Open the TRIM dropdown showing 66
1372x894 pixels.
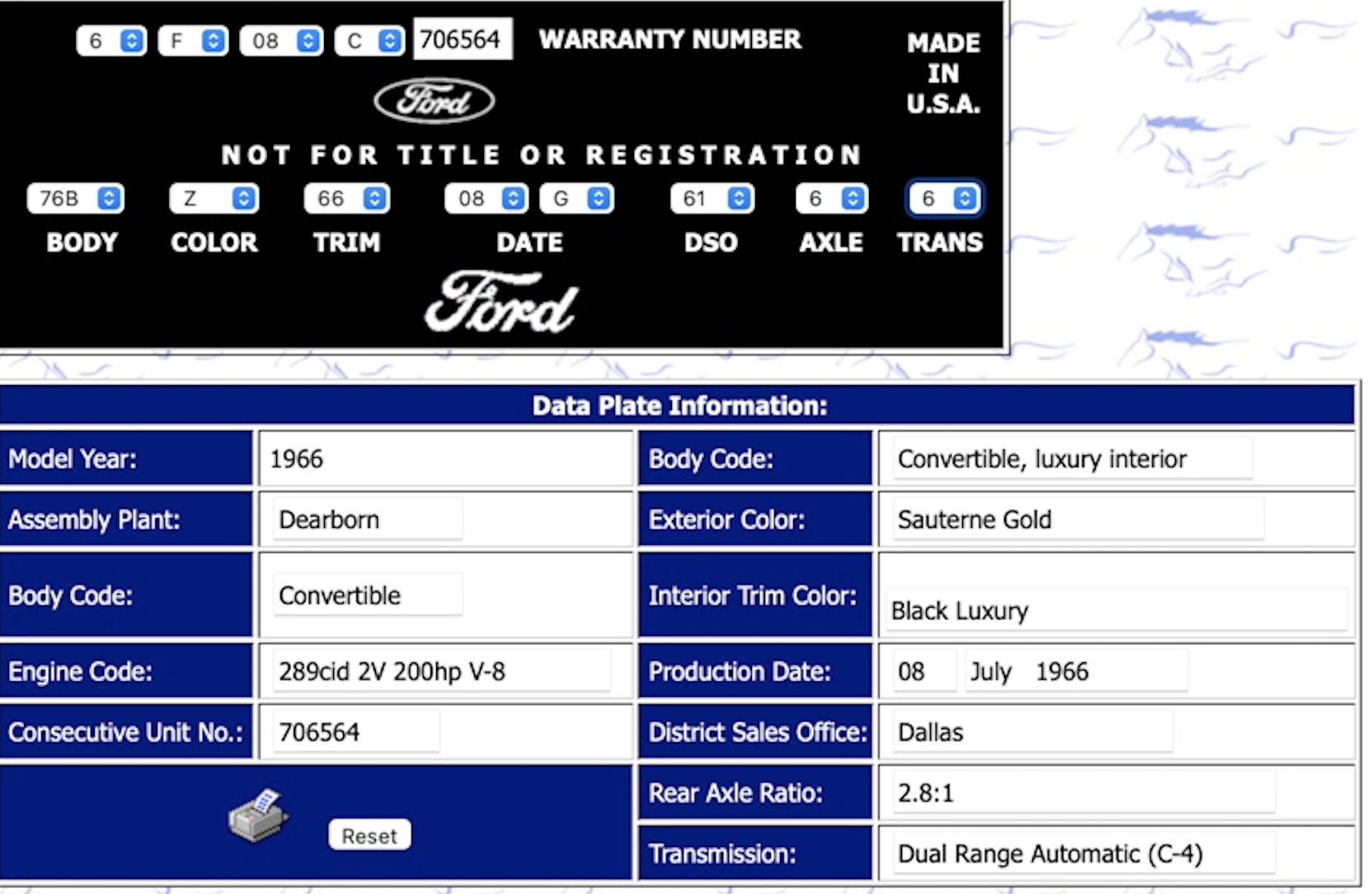[x=347, y=198]
